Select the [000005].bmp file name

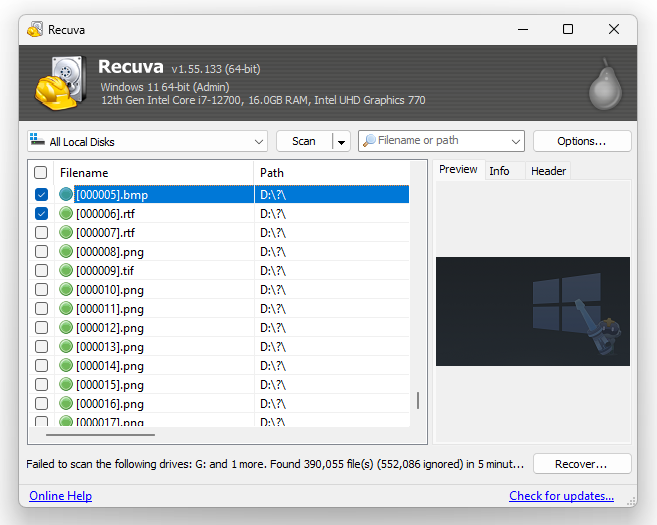coord(112,195)
